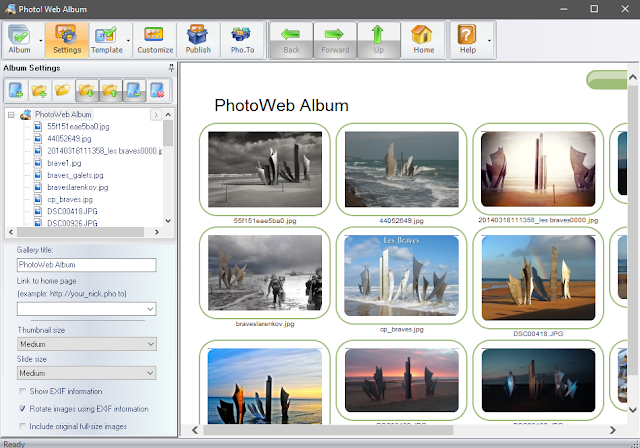Select 20140318111358_les braves0000 in the tree
The width and height of the screenshot is (640, 448).
click(x=104, y=151)
